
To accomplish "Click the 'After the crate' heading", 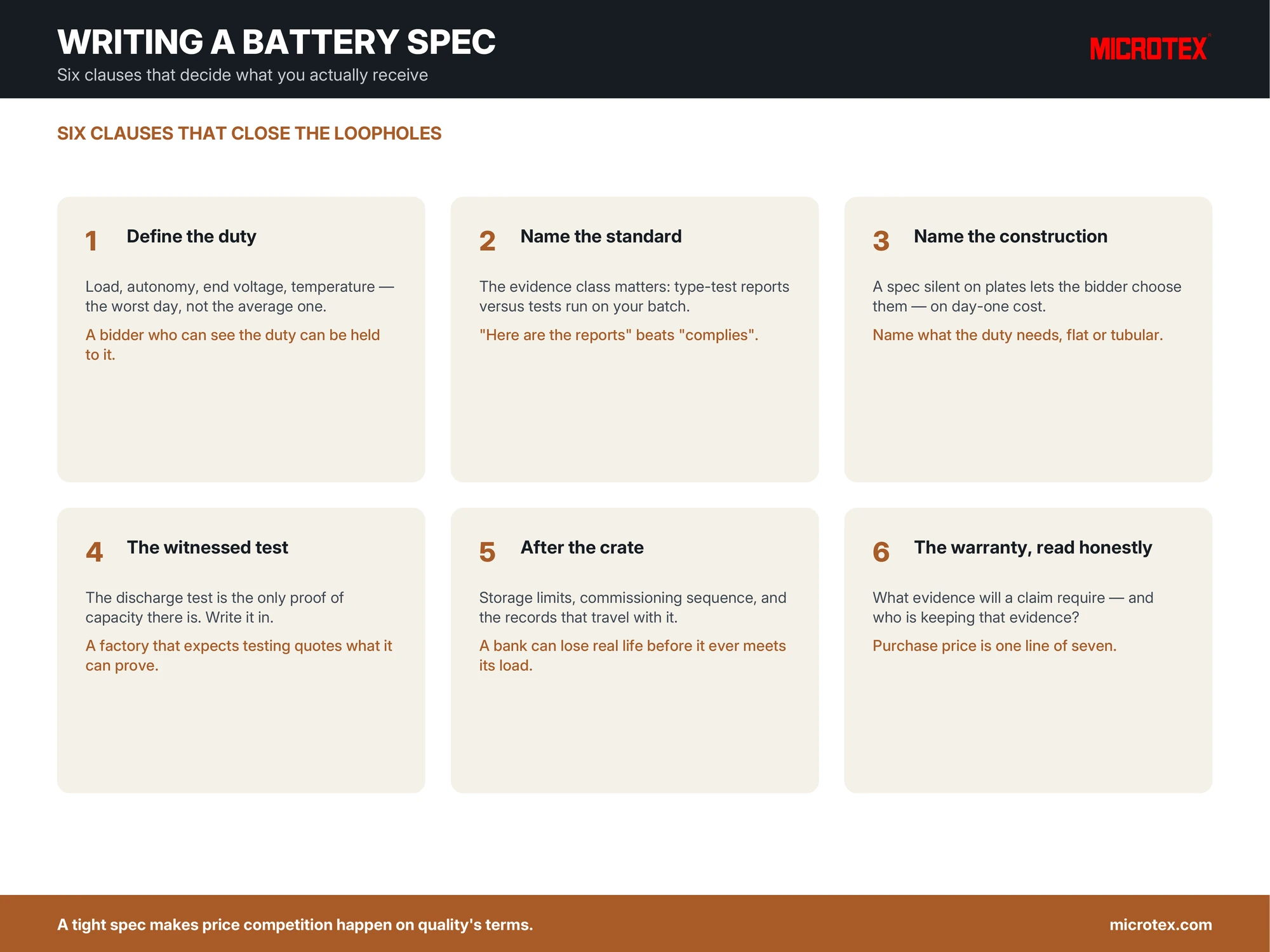I will [x=582, y=547].
